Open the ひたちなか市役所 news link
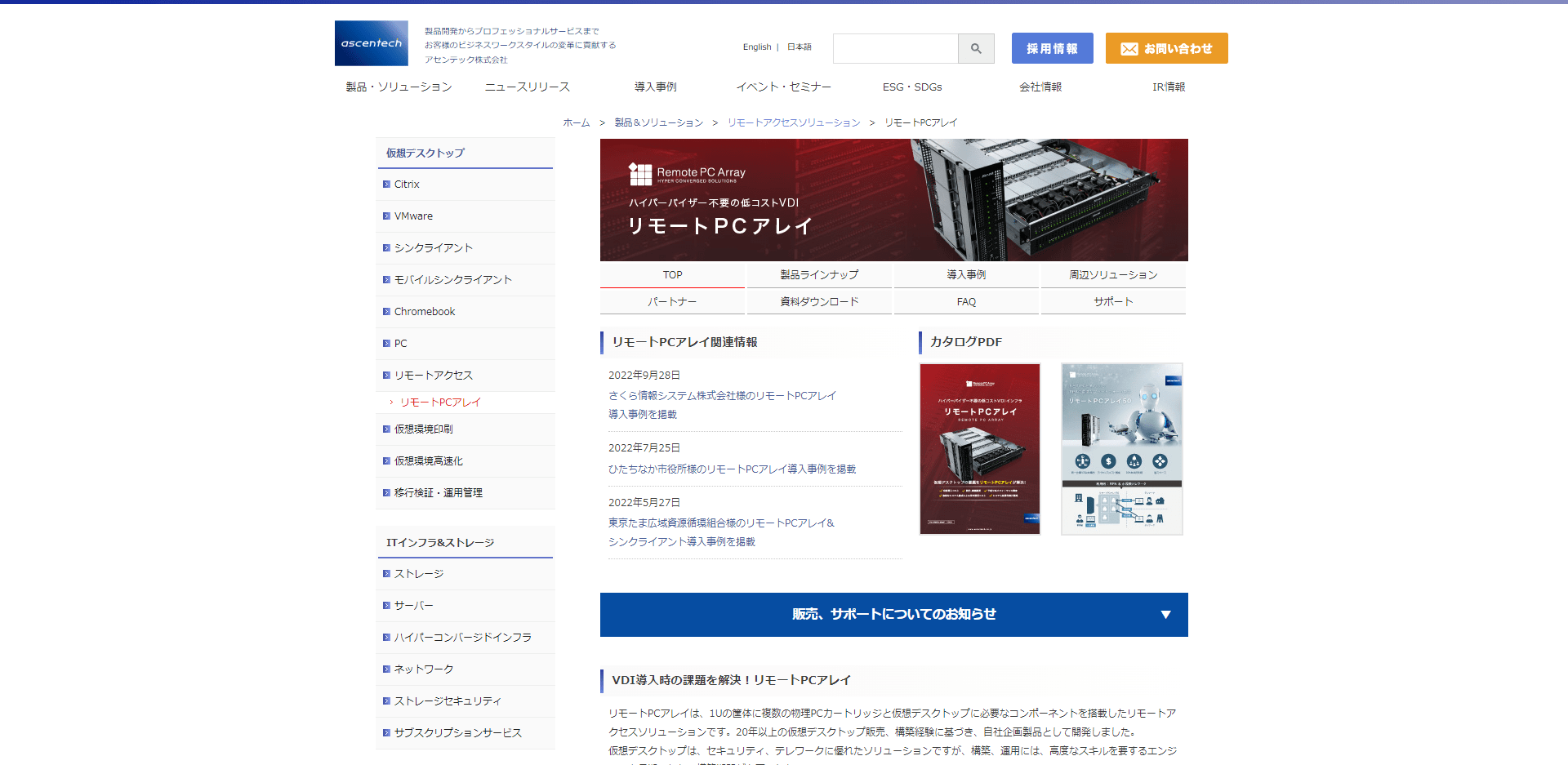The image size is (1568, 765). [x=732, y=469]
